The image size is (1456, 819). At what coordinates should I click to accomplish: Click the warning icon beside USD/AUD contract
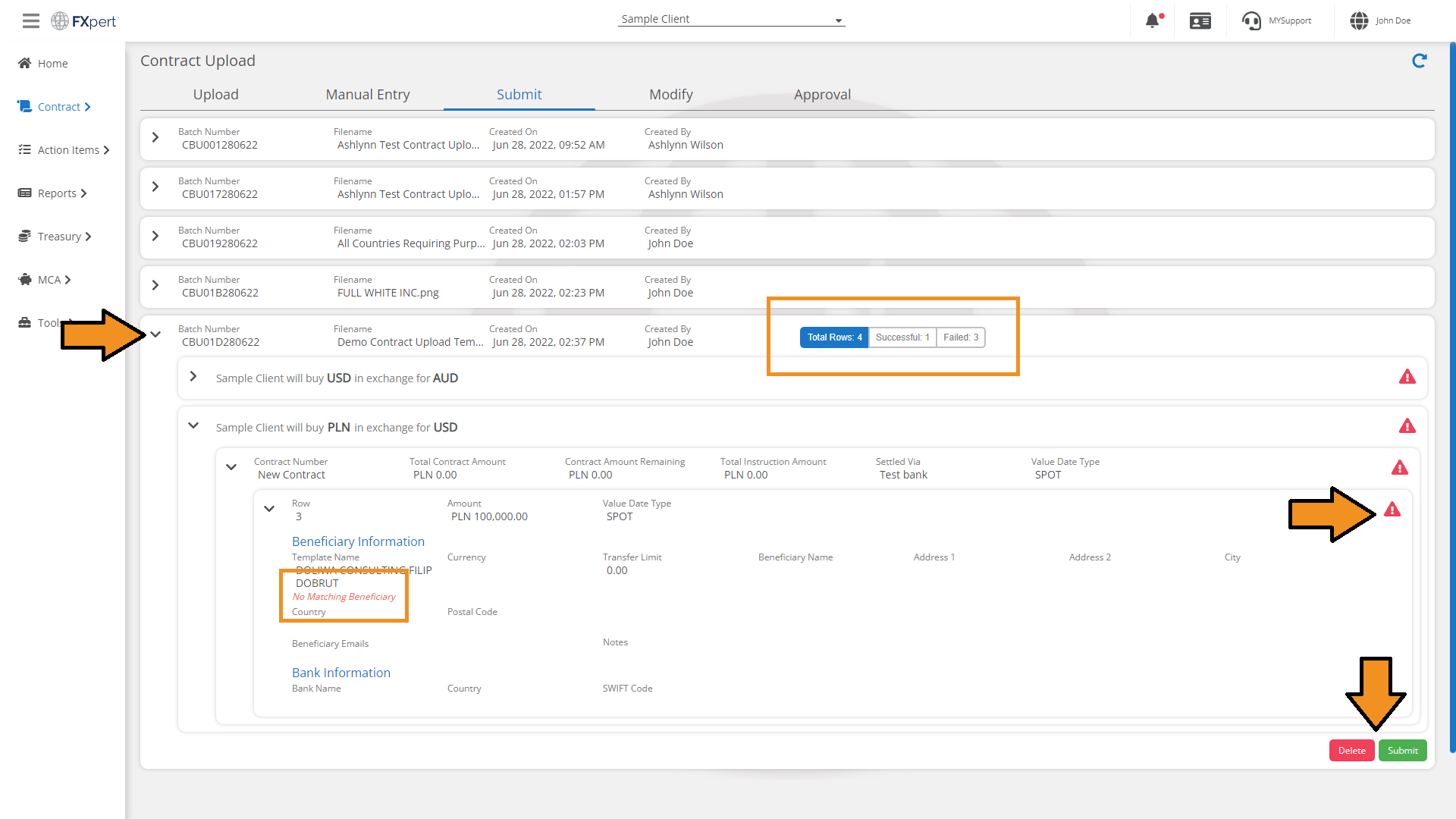pos(1407,377)
